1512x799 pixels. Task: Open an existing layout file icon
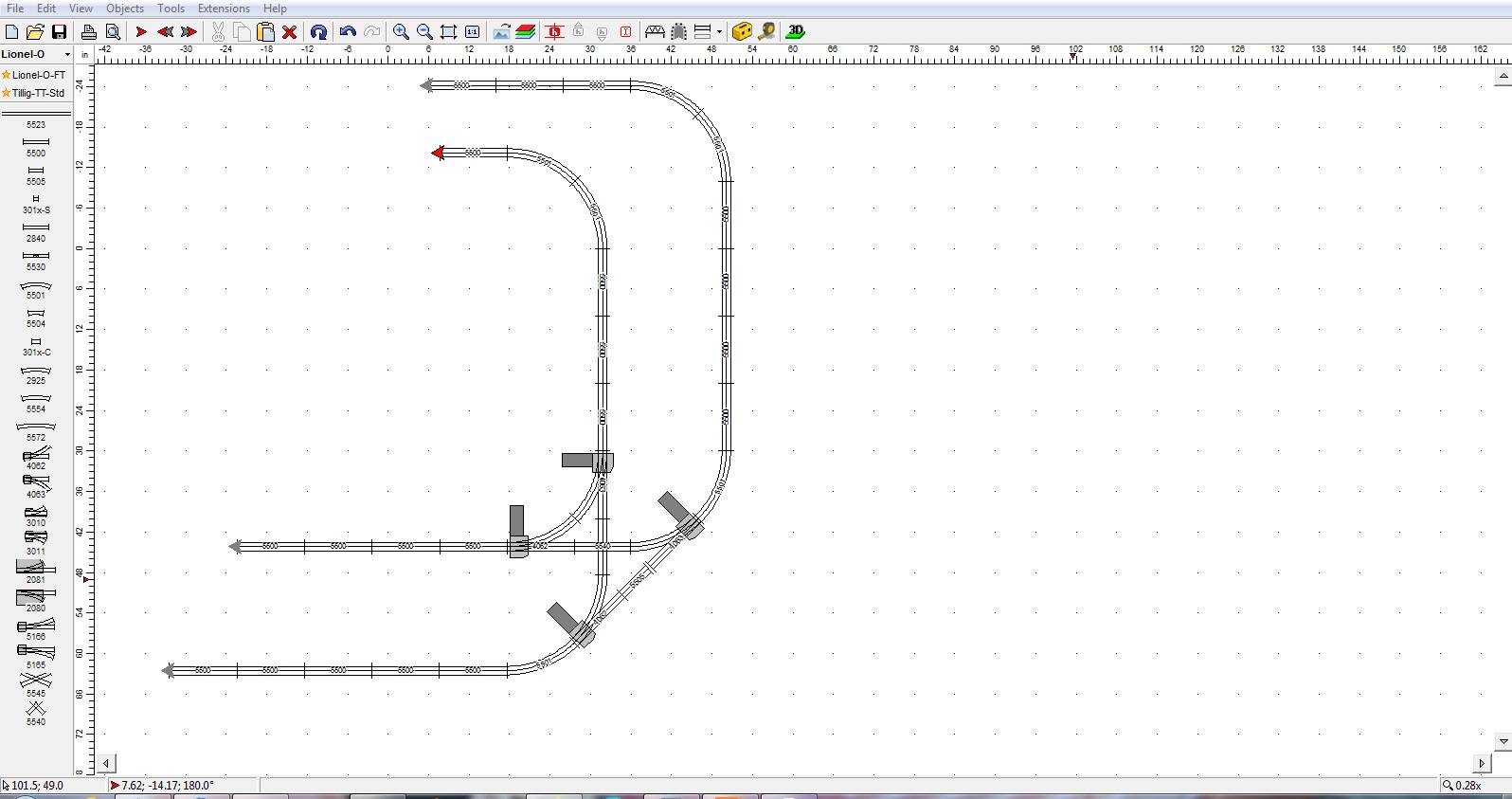pyautogui.click(x=35, y=31)
